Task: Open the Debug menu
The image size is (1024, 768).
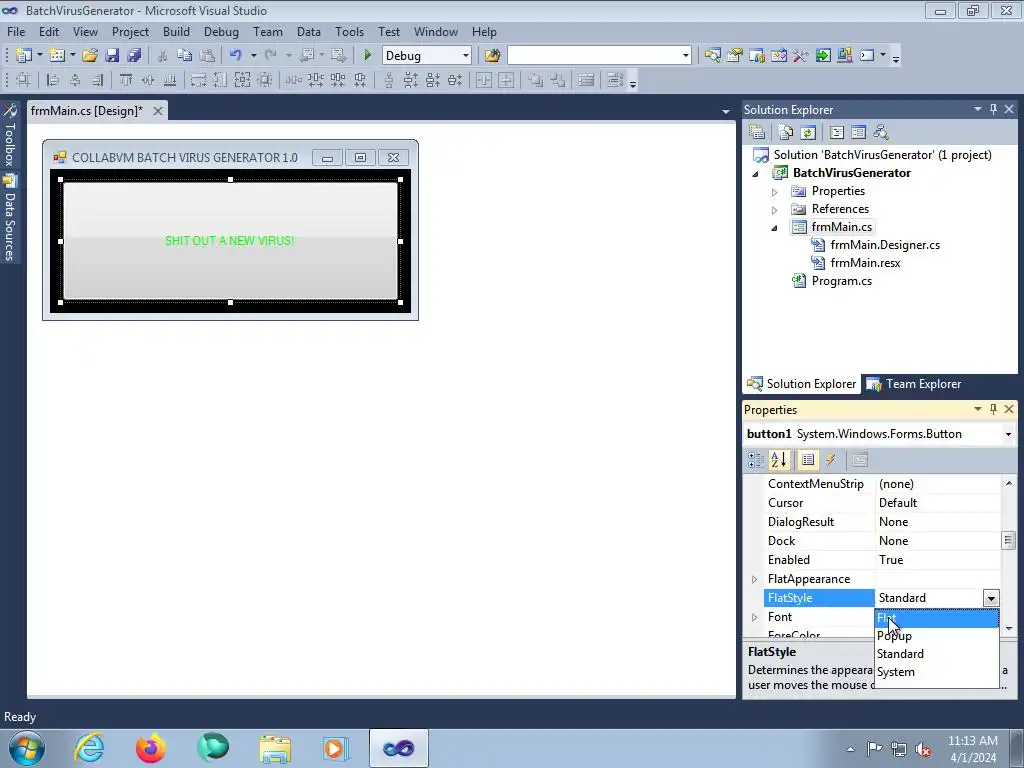Action: [x=221, y=31]
